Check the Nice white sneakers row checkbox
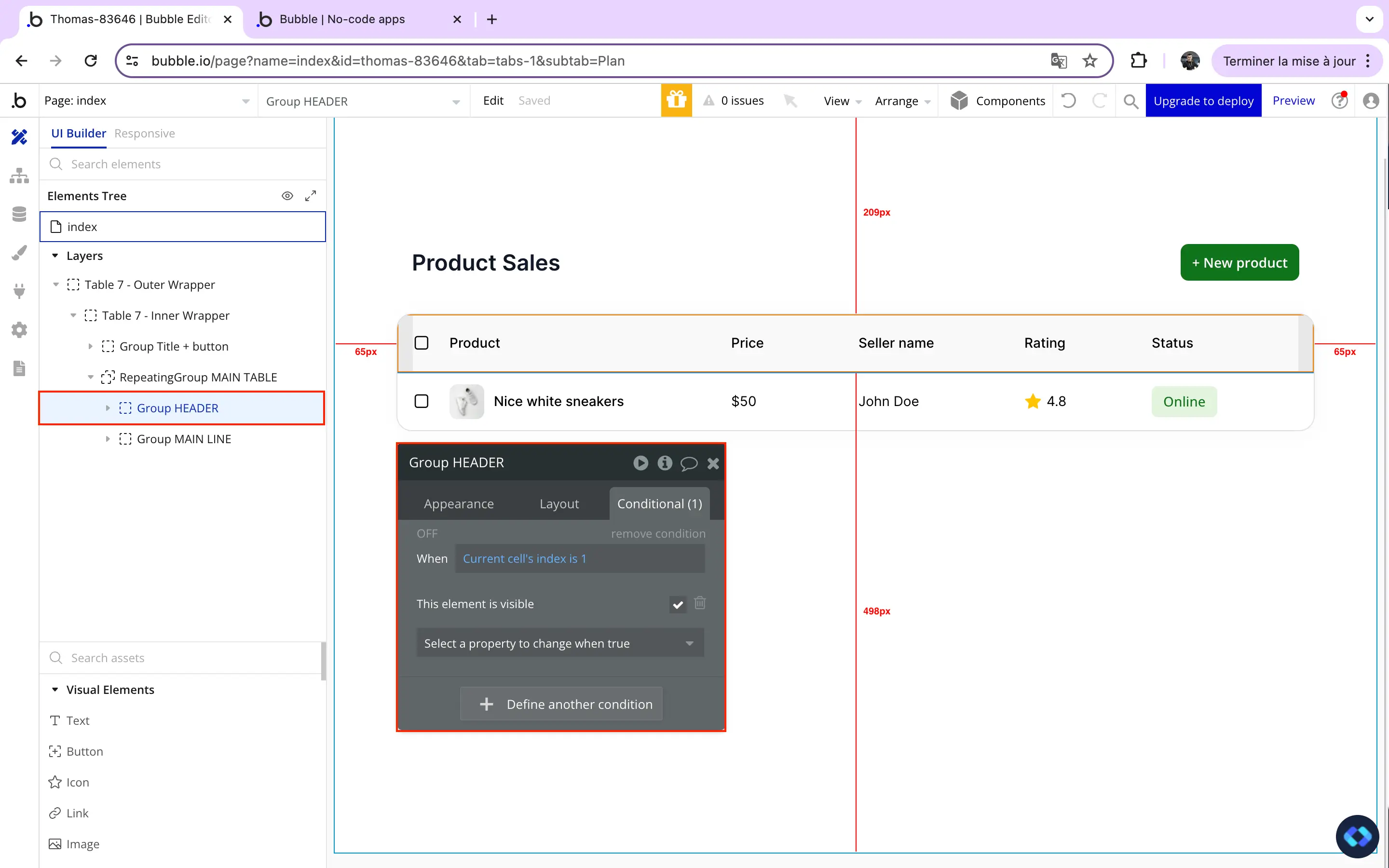The height and width of the screenshot is (868, 1389). pyautogui.click(x=422, y=401)
